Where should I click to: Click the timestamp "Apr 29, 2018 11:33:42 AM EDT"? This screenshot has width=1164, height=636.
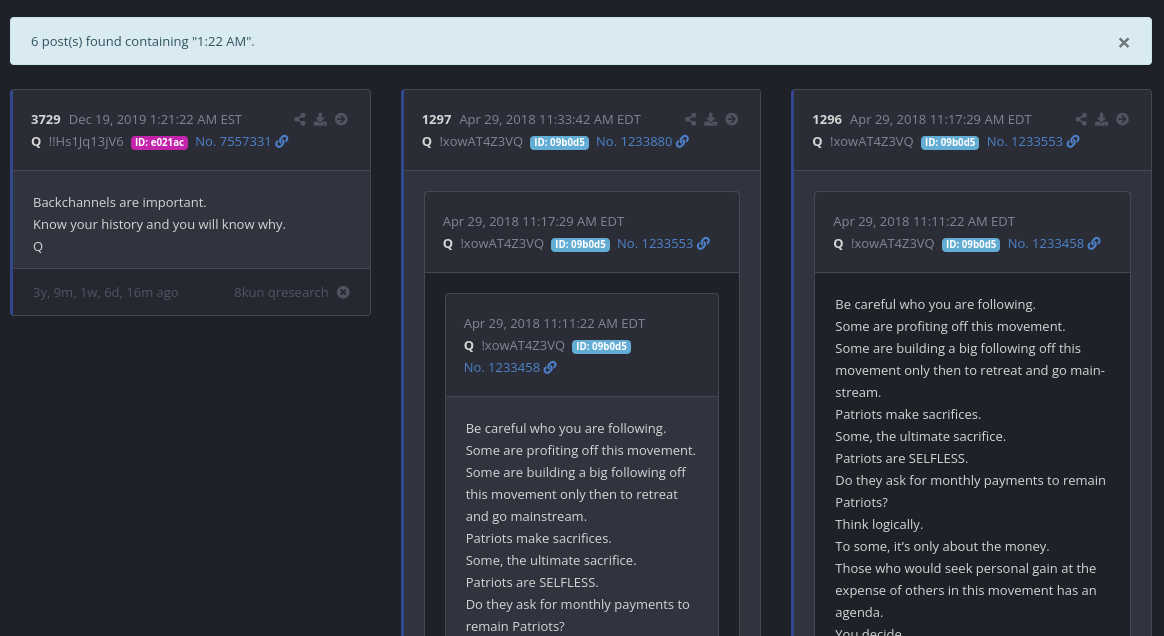[x=550, y=119]
